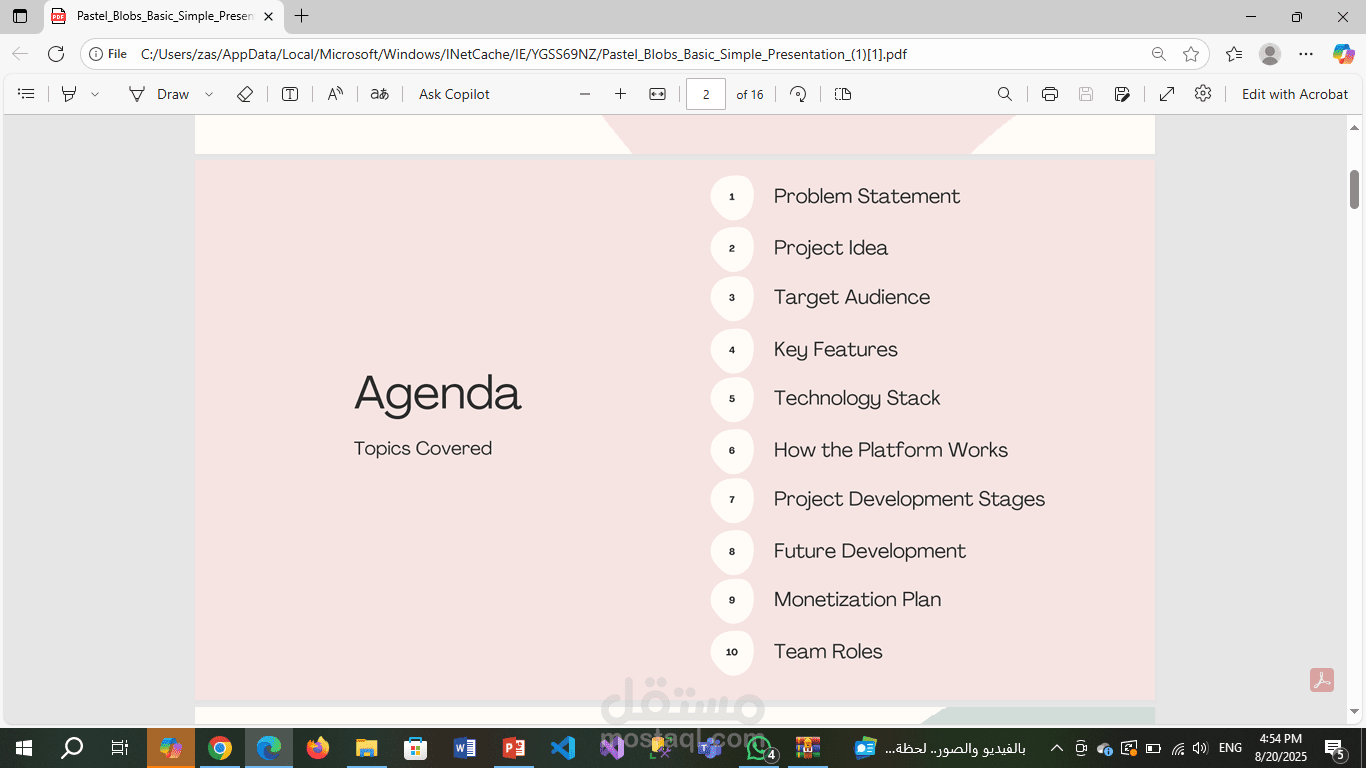Launch Google Chrome from taskbar

[220, 748]
